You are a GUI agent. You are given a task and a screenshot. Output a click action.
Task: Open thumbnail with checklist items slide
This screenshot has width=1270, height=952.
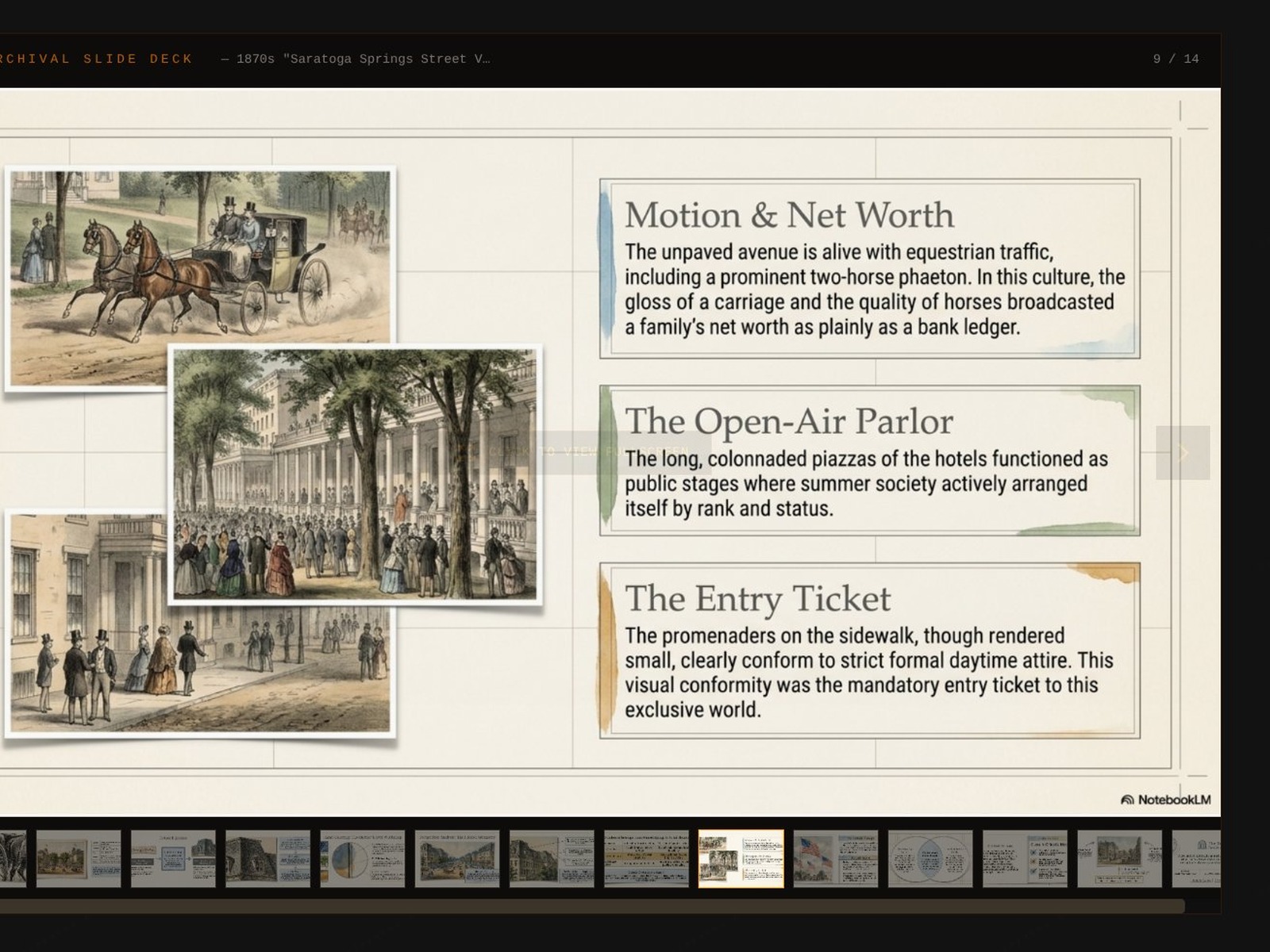[1025, 858]
